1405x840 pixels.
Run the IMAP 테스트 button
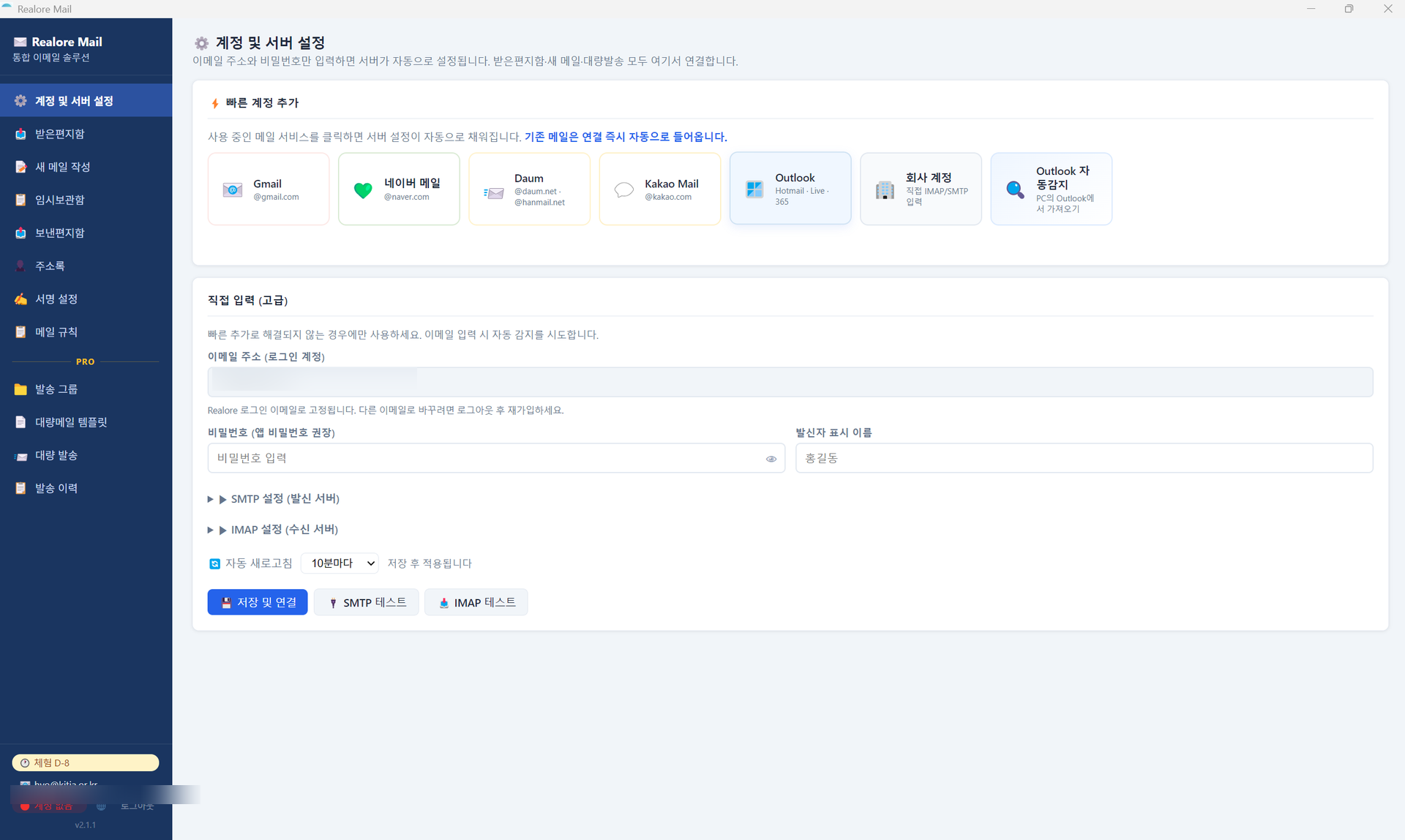point(476,602)
